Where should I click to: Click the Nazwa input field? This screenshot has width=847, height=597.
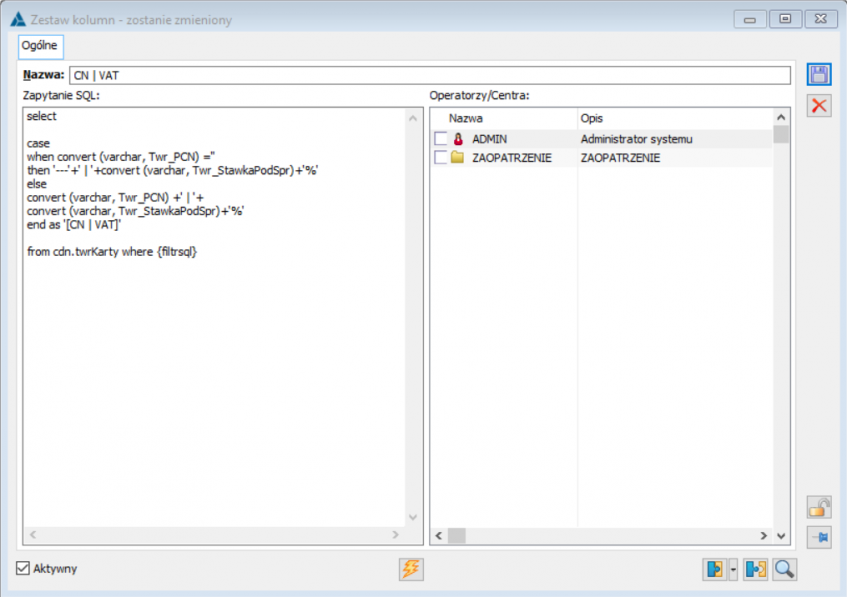428,75
